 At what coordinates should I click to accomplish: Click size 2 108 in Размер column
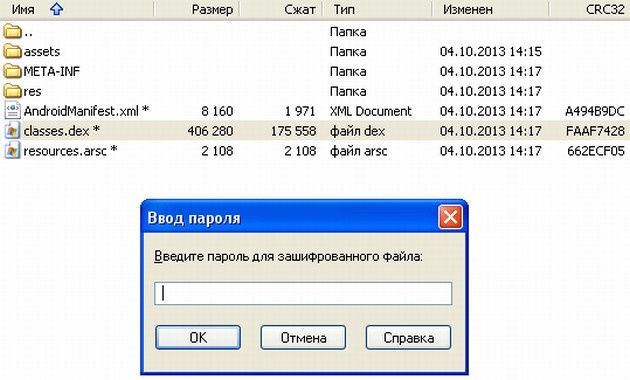[217, 151]
